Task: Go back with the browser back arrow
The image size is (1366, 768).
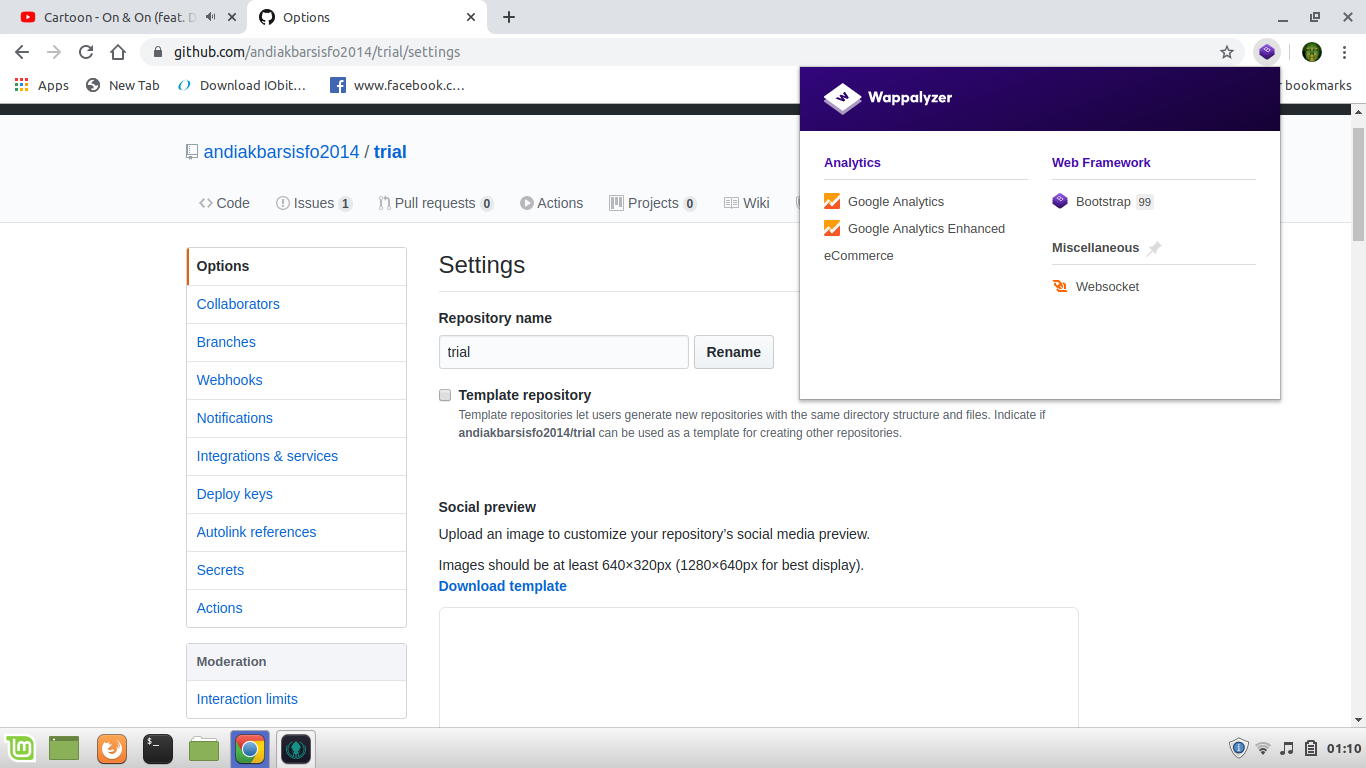Action: pos(22,52)
